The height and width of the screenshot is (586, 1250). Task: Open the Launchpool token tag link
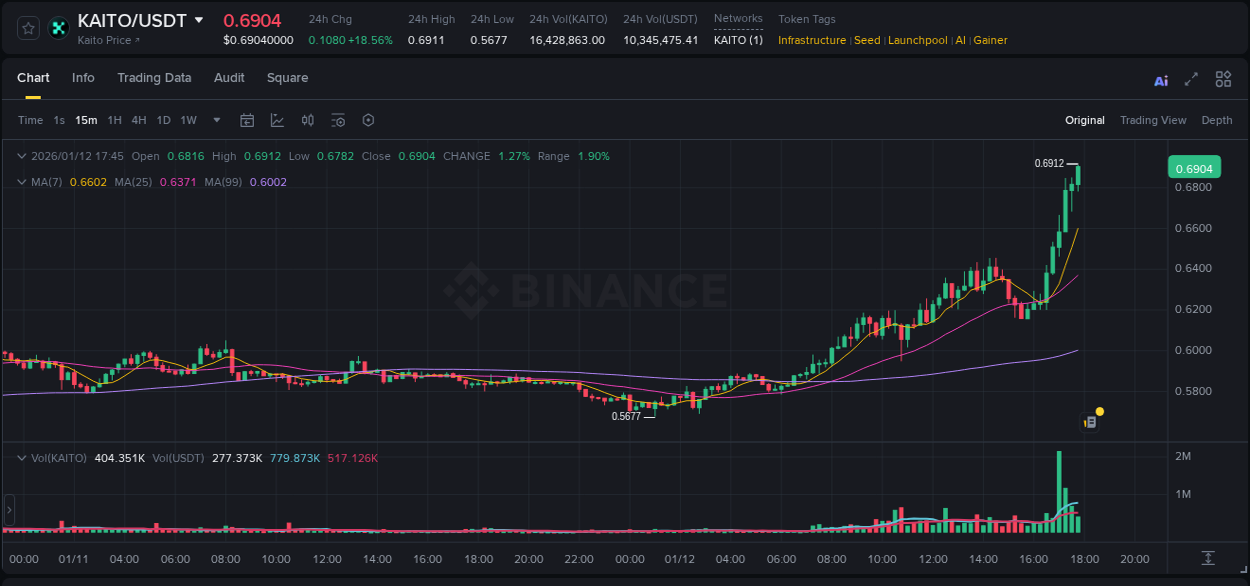(917, 41)
